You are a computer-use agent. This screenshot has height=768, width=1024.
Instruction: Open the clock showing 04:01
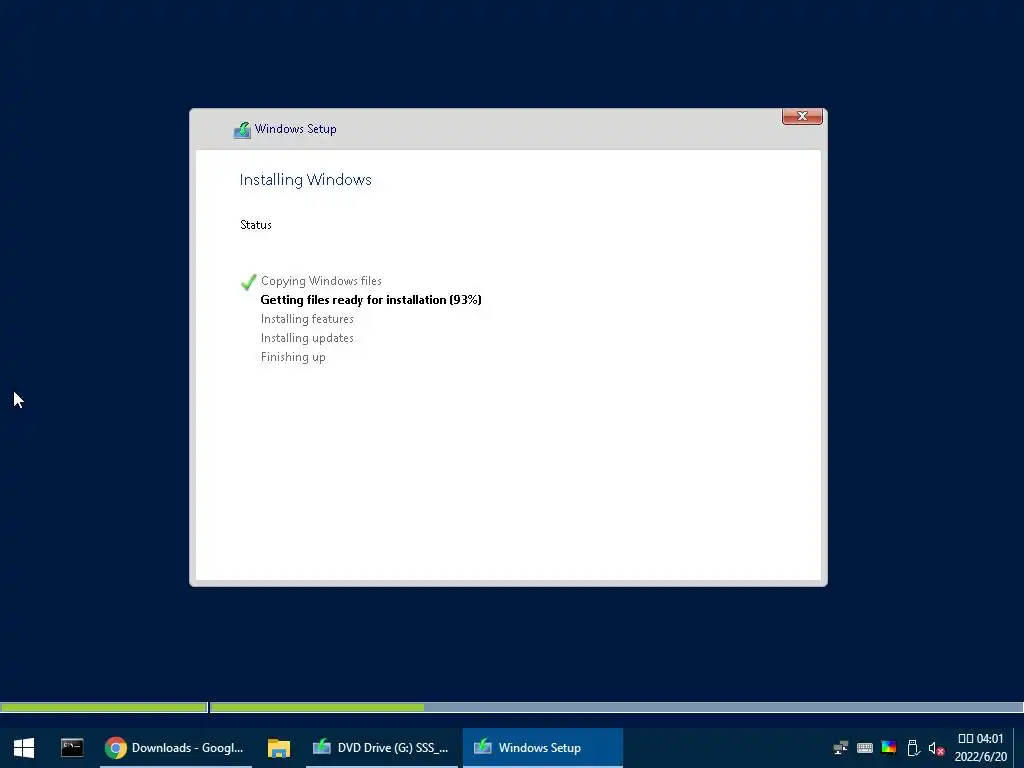(981, 739)
